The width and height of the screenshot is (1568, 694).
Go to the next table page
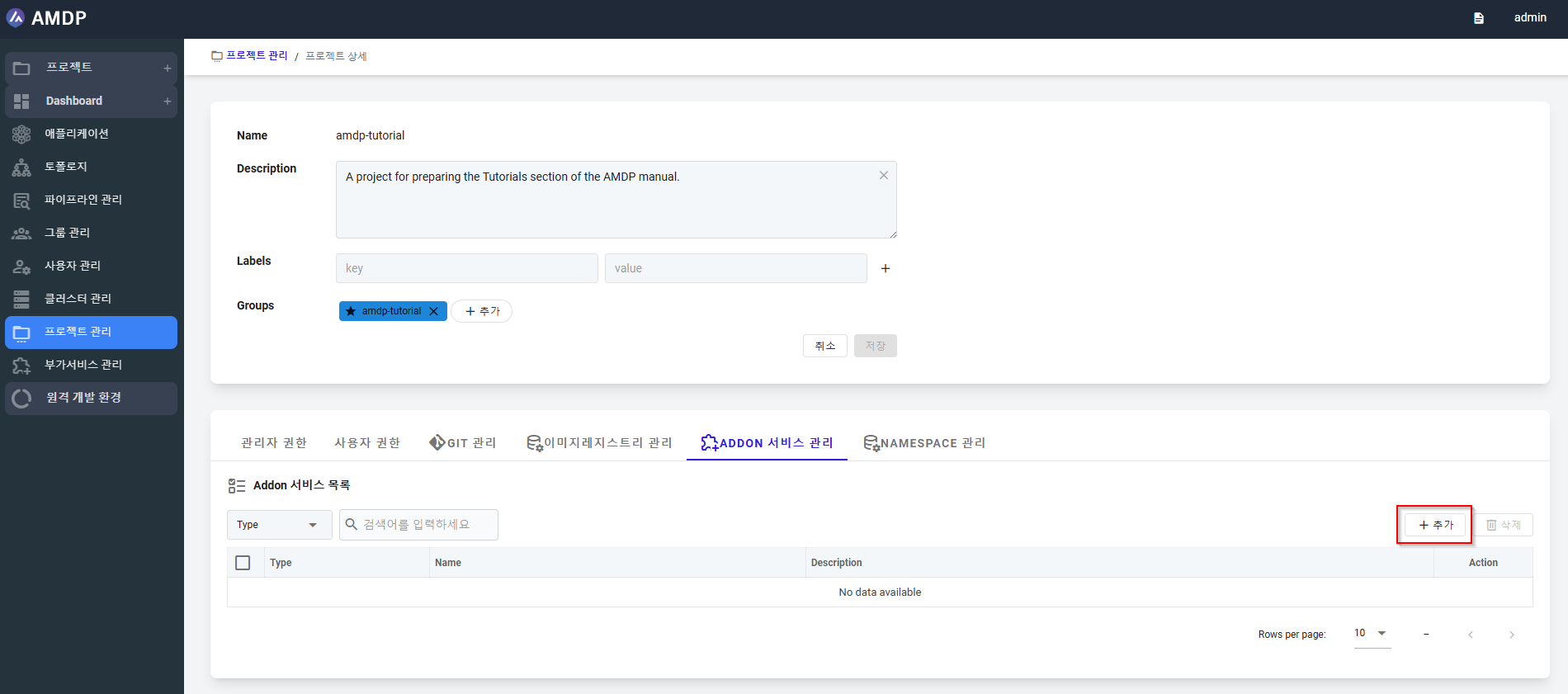click(x=1512, y=635)
